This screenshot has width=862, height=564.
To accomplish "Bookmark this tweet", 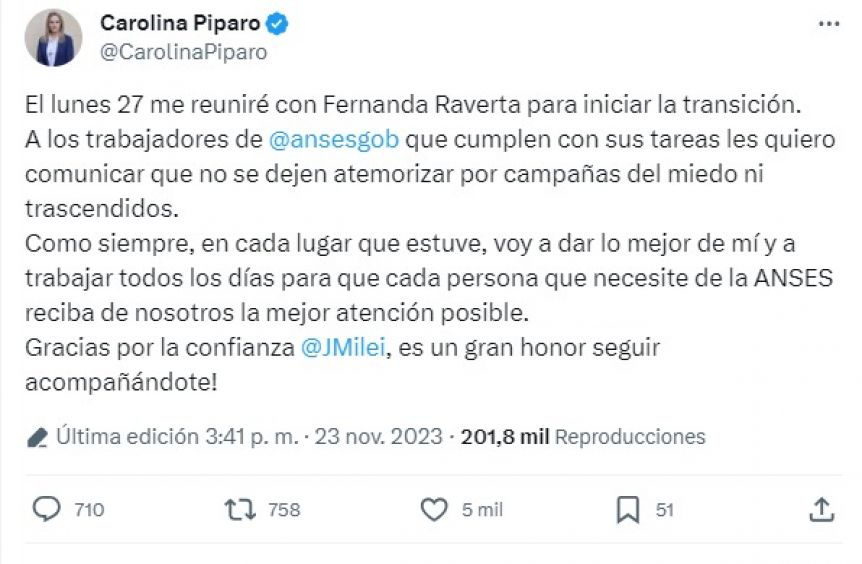I will pos(628,509).
